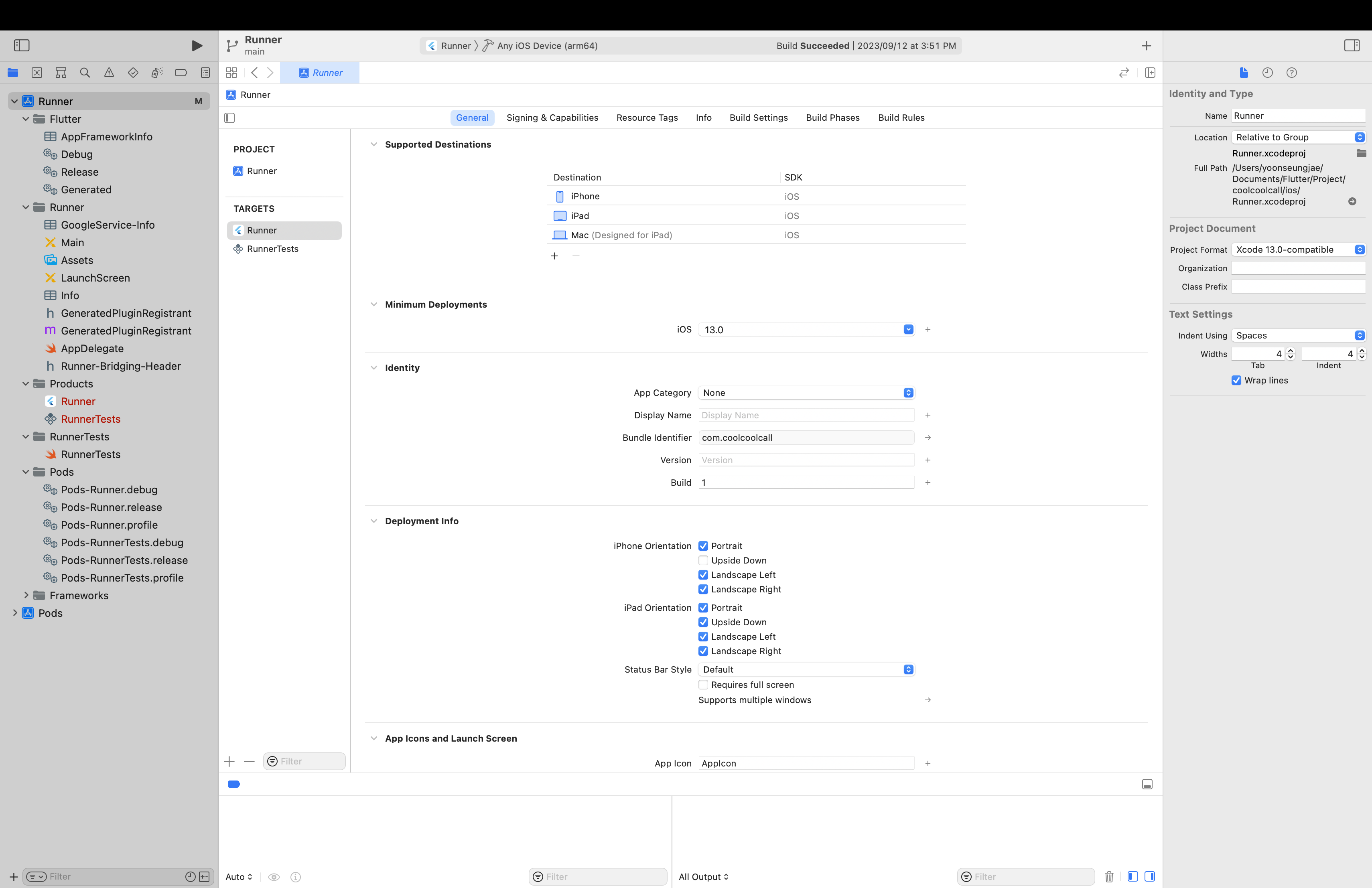
Task: Open the Build Settings tab
Action: click(x=759, y=118)
